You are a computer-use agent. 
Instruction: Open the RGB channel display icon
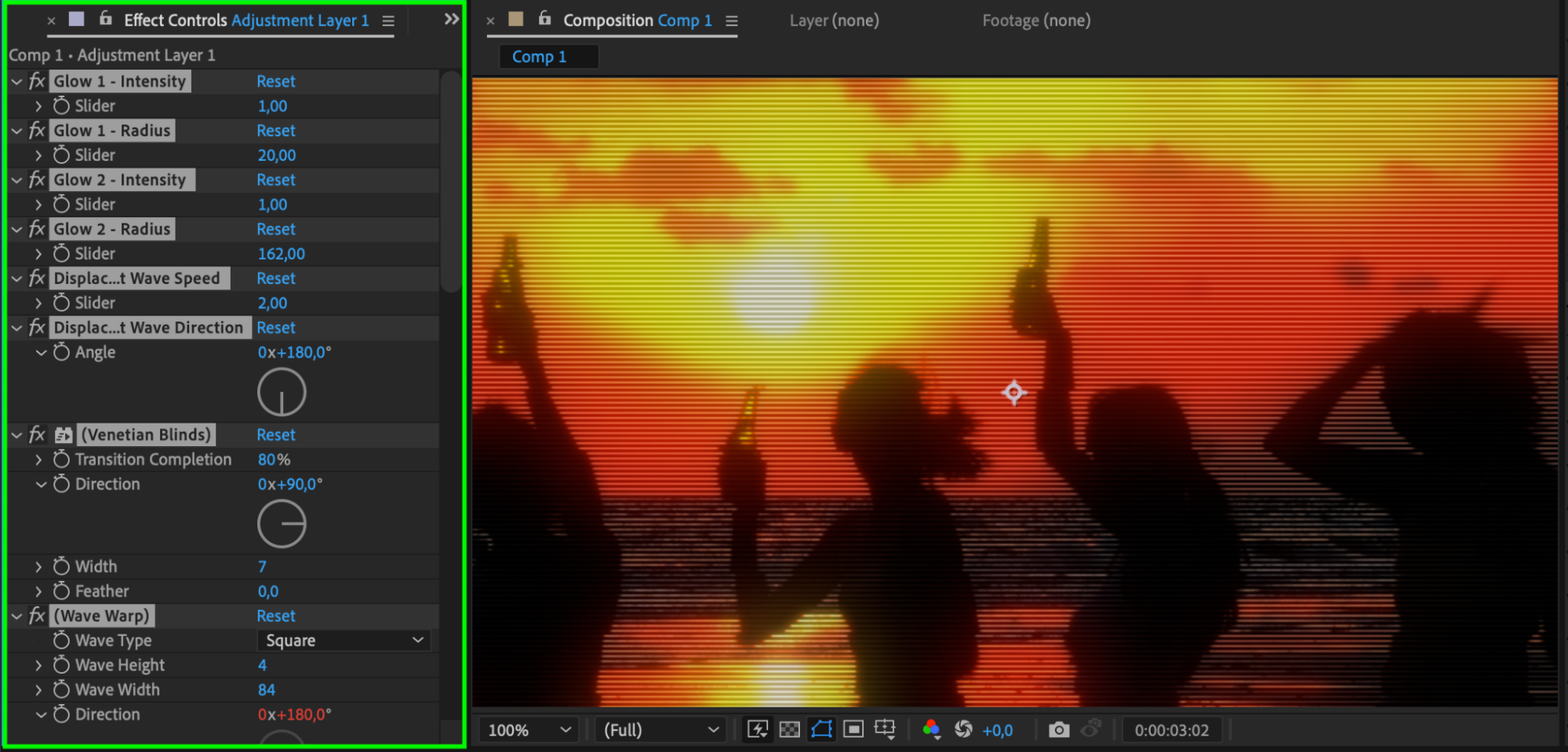[931, 730]
